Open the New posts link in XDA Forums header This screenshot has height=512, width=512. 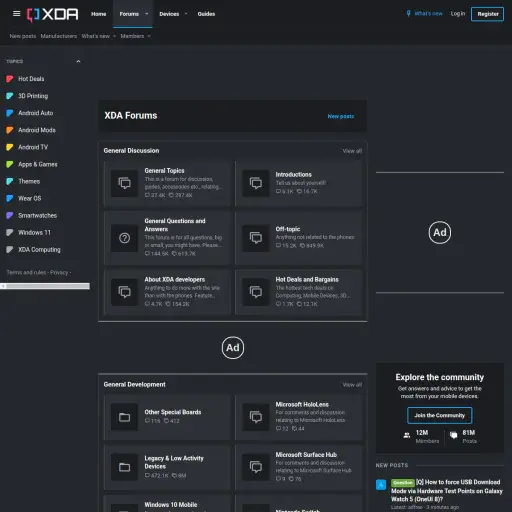click(x=341, y=116)
